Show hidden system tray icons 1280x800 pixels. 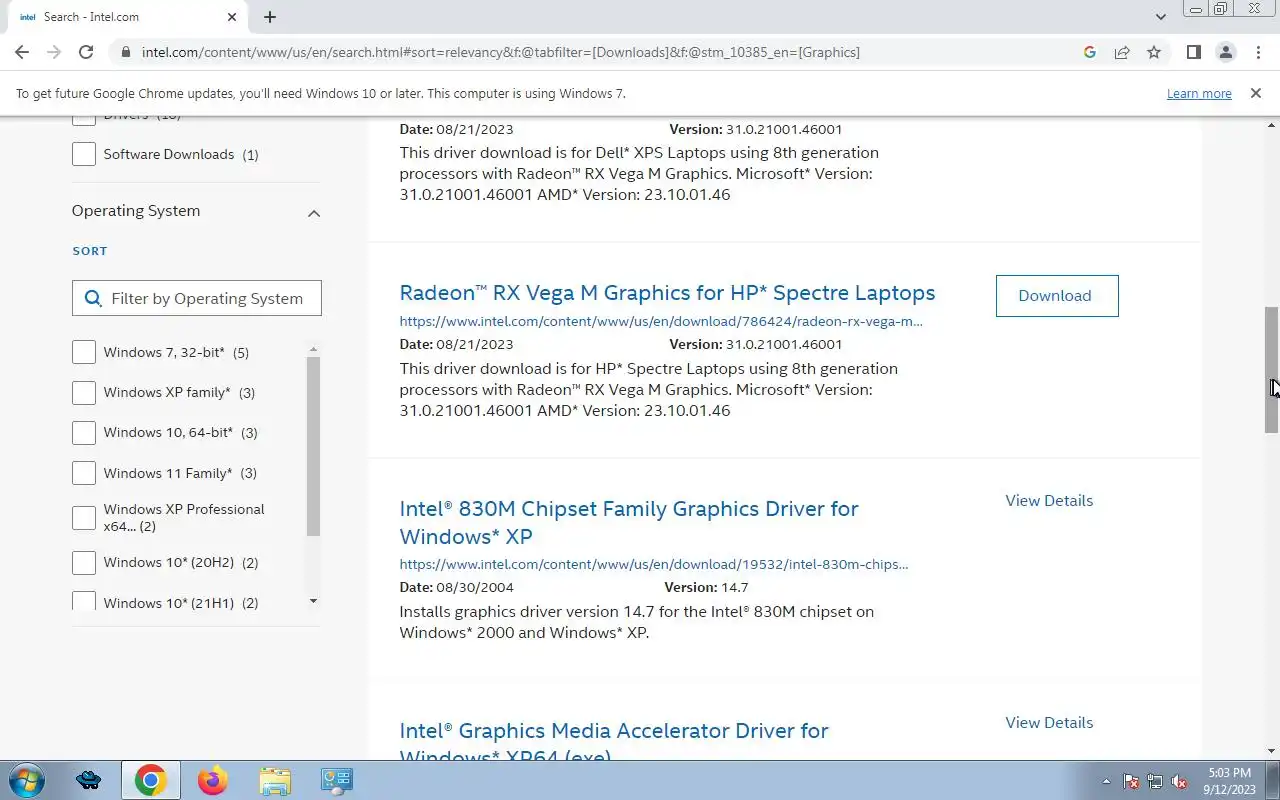pyautogui.click(x=1106, y=782)
